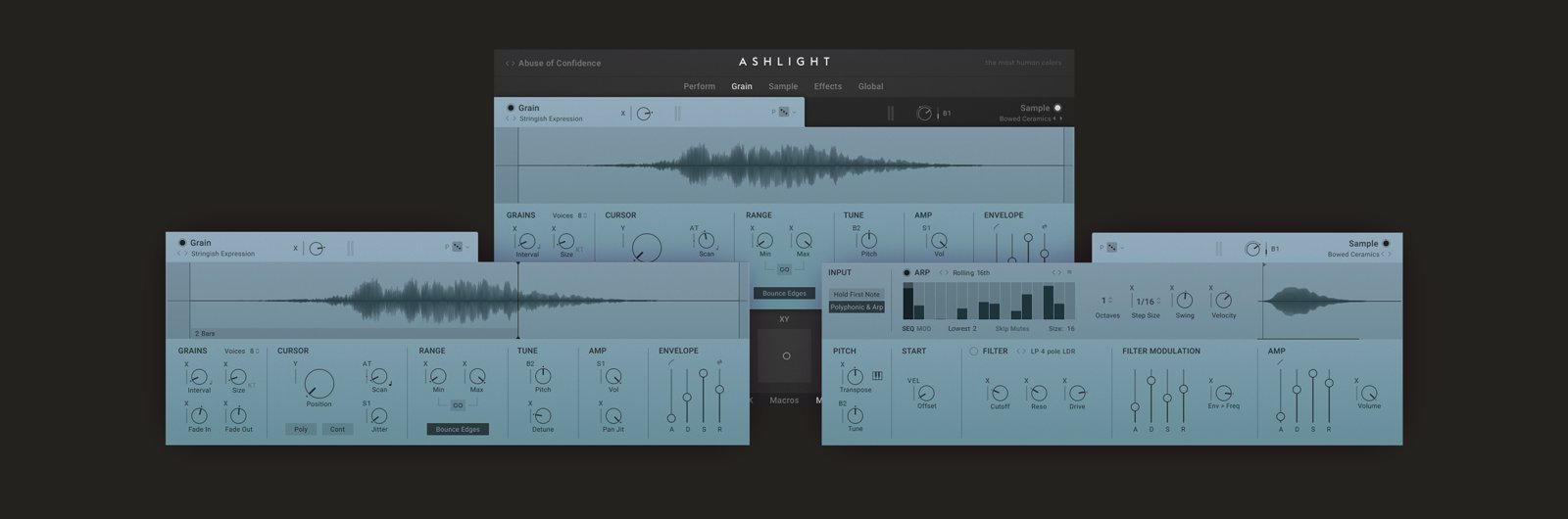Open the Voices count selector in Grains
The width and height of the screenshot is (1568, 519).
tap(253, 351)
